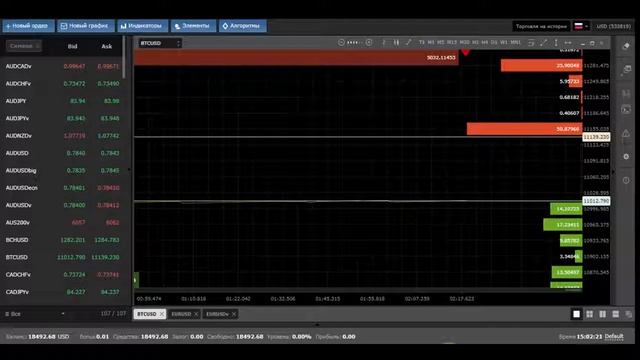Click Торговля на истории button
The width and height of the screenshot is (640, 360).
(541, 26)
